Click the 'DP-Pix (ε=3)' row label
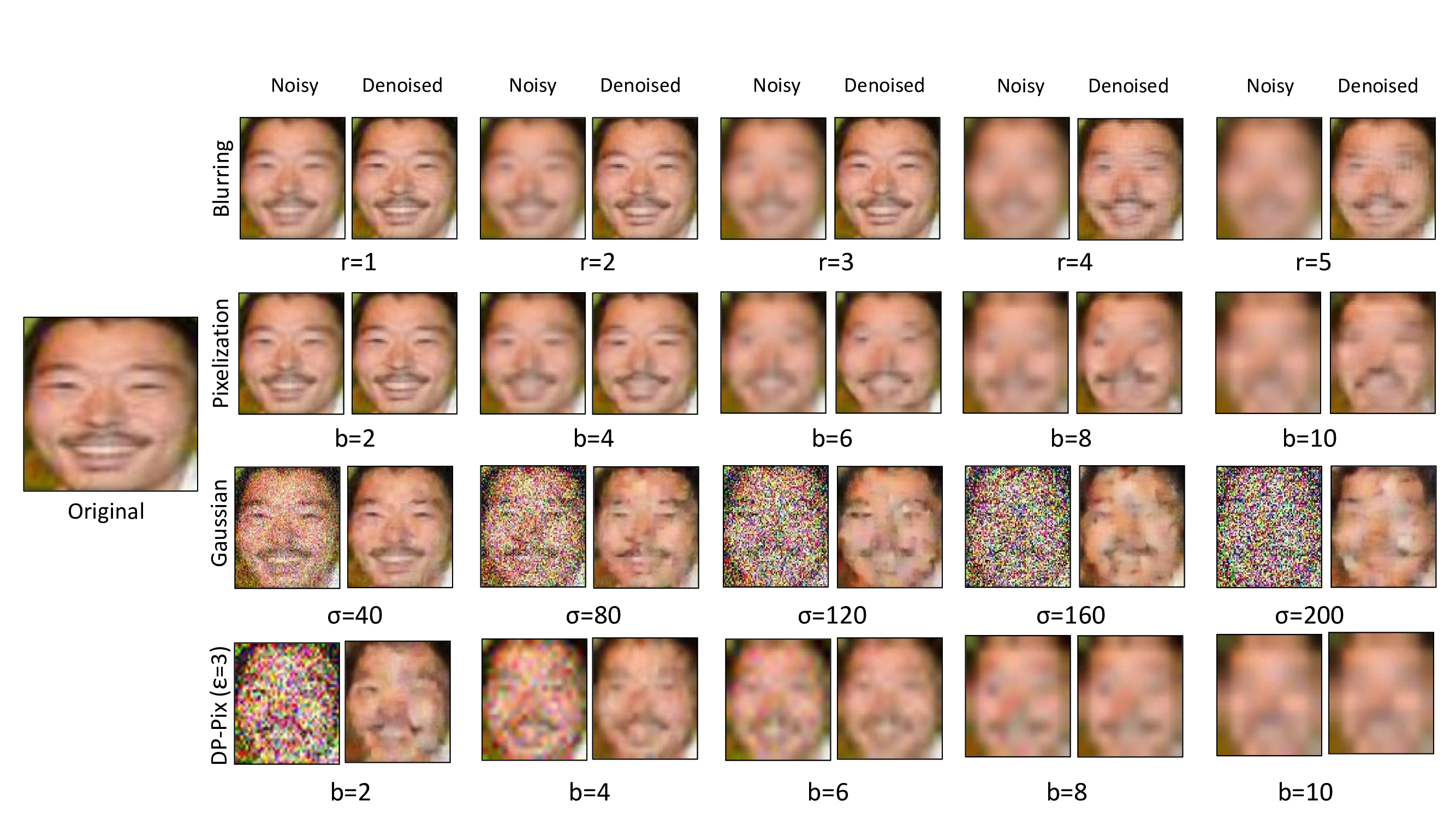The width and height of the screenshot is (1456, 819). (219, 705)
